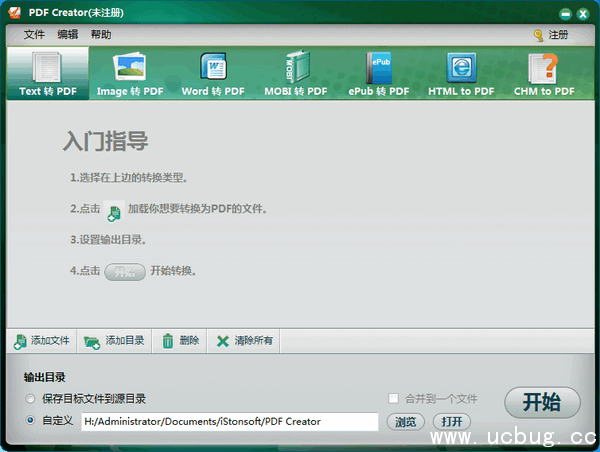Open the 编辑 menu
600x452 pixels.
[67, 34]
